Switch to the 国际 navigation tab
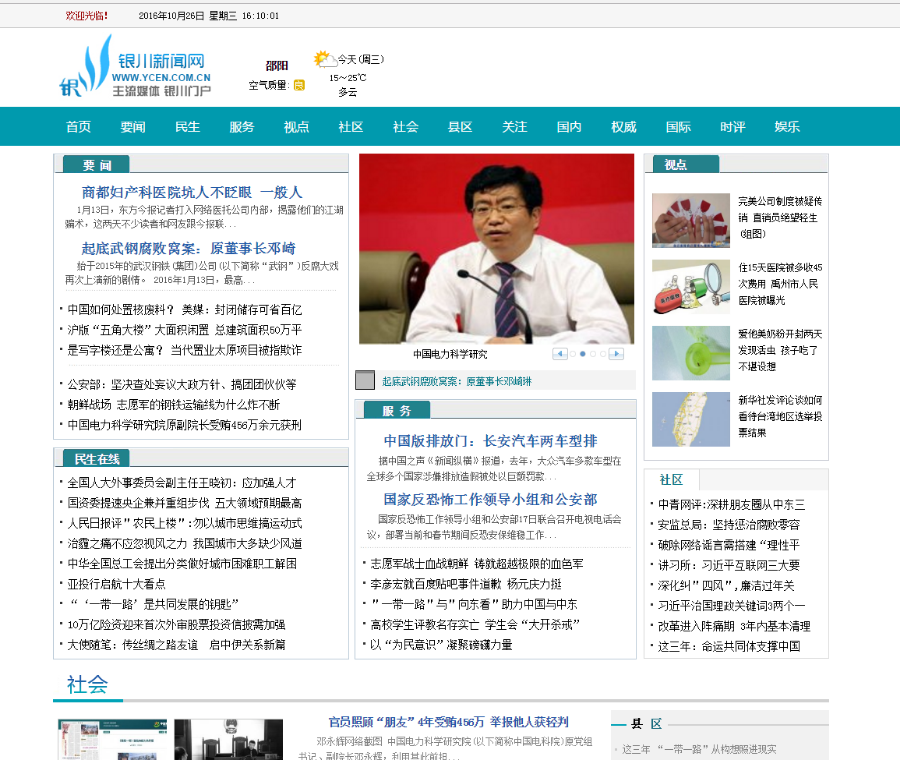Screen dimensions: 900x760 tap(678, 127)
